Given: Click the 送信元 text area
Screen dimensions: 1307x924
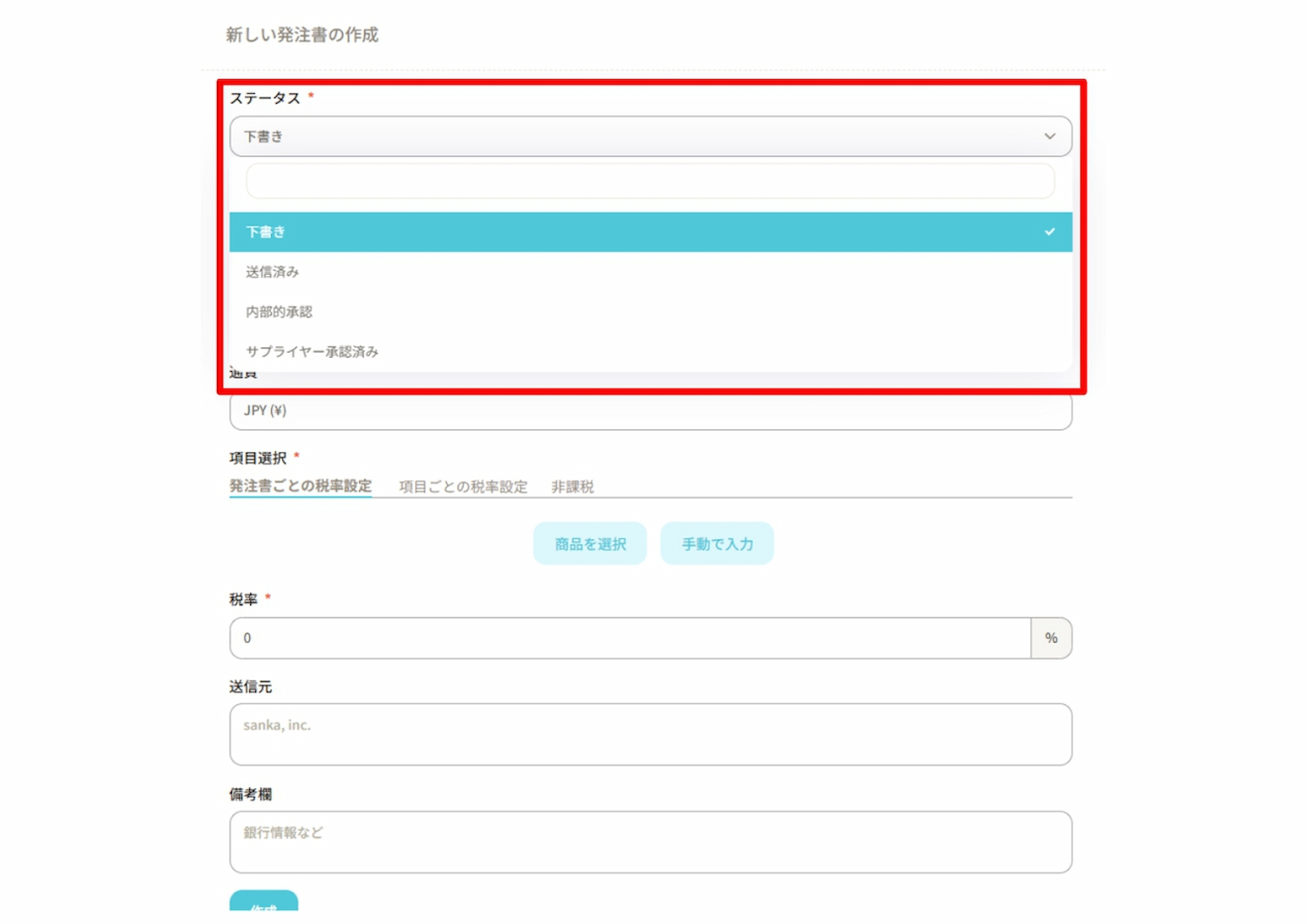Looking at the screenshot, I should 649,734.
